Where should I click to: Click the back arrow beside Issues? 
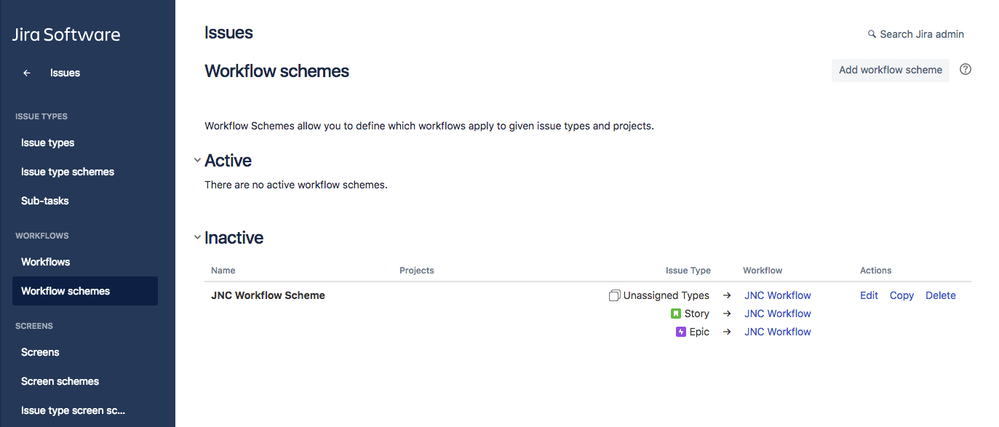coord(27,73)
